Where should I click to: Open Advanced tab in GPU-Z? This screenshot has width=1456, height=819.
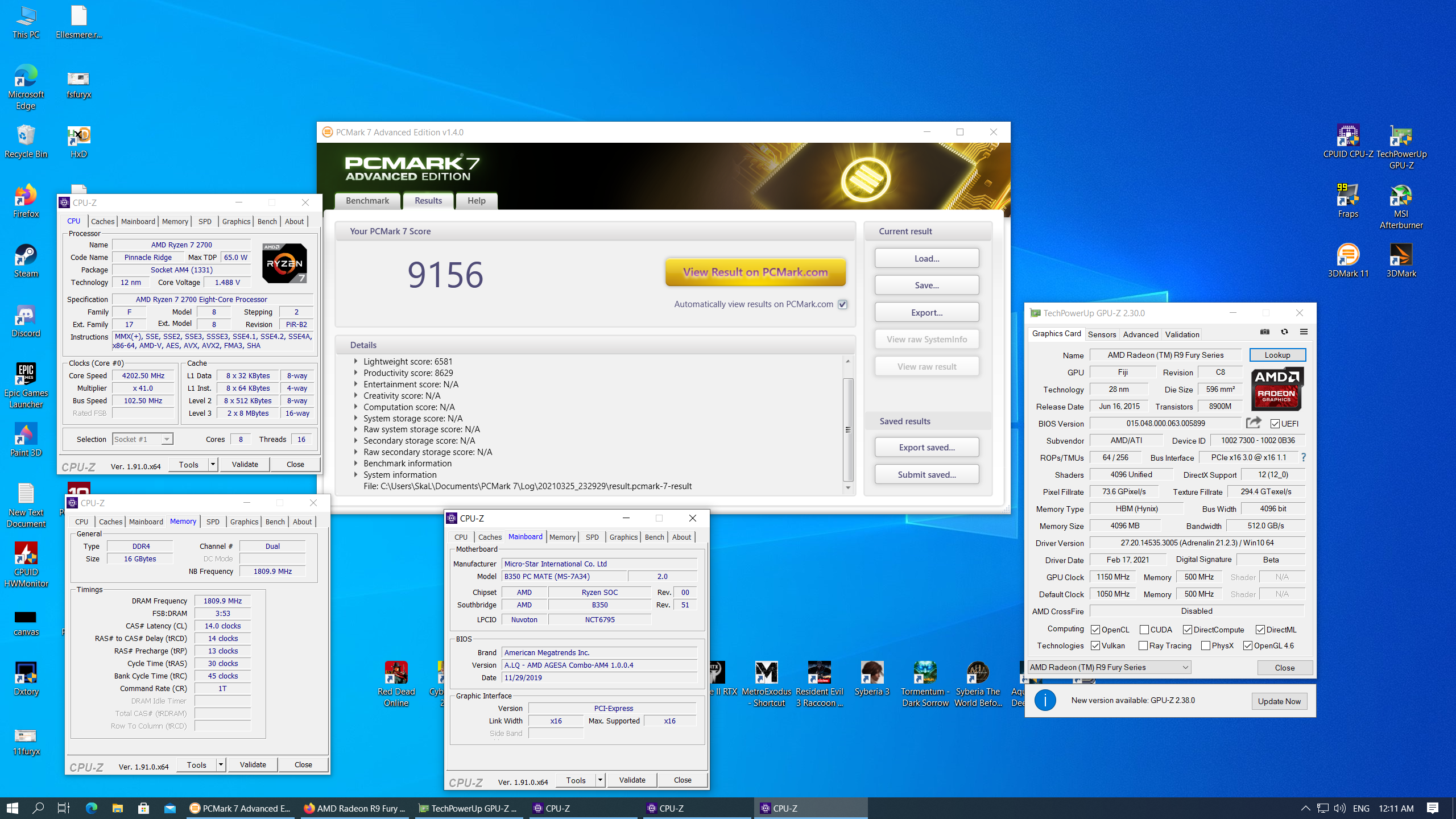click(1140, 334)
